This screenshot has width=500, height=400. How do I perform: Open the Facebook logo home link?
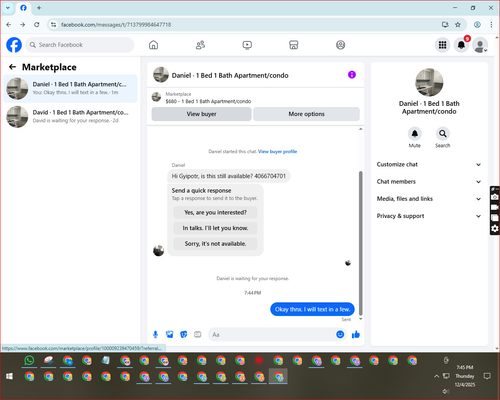point(14,45)
